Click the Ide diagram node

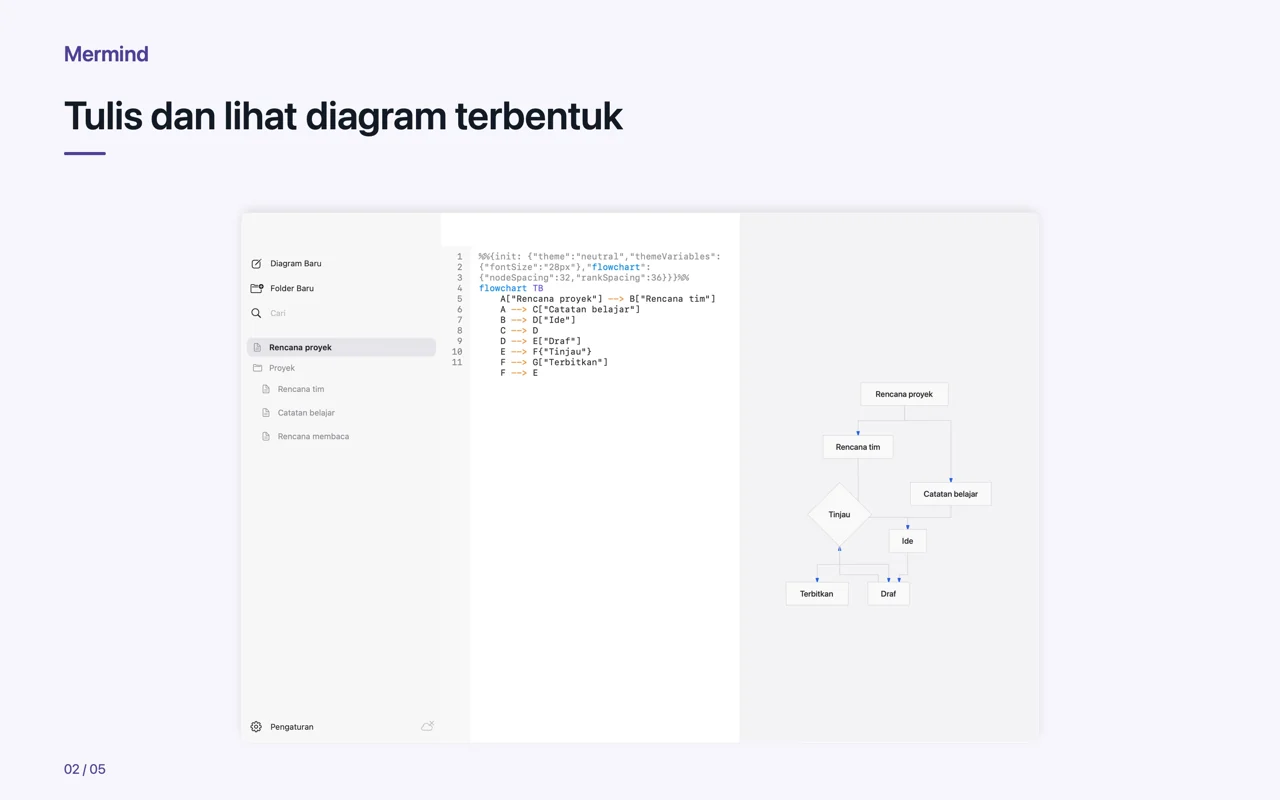(x=907, y=541)
